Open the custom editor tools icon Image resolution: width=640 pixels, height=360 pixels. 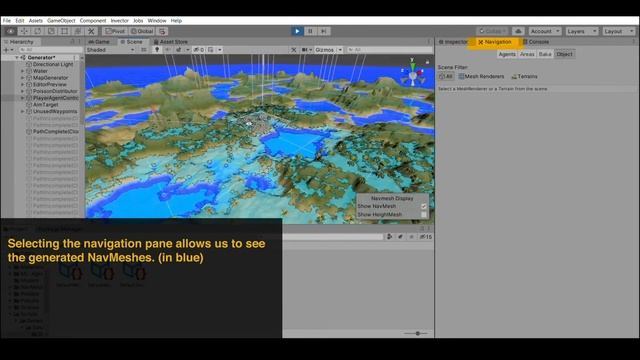tap(91, 31)
